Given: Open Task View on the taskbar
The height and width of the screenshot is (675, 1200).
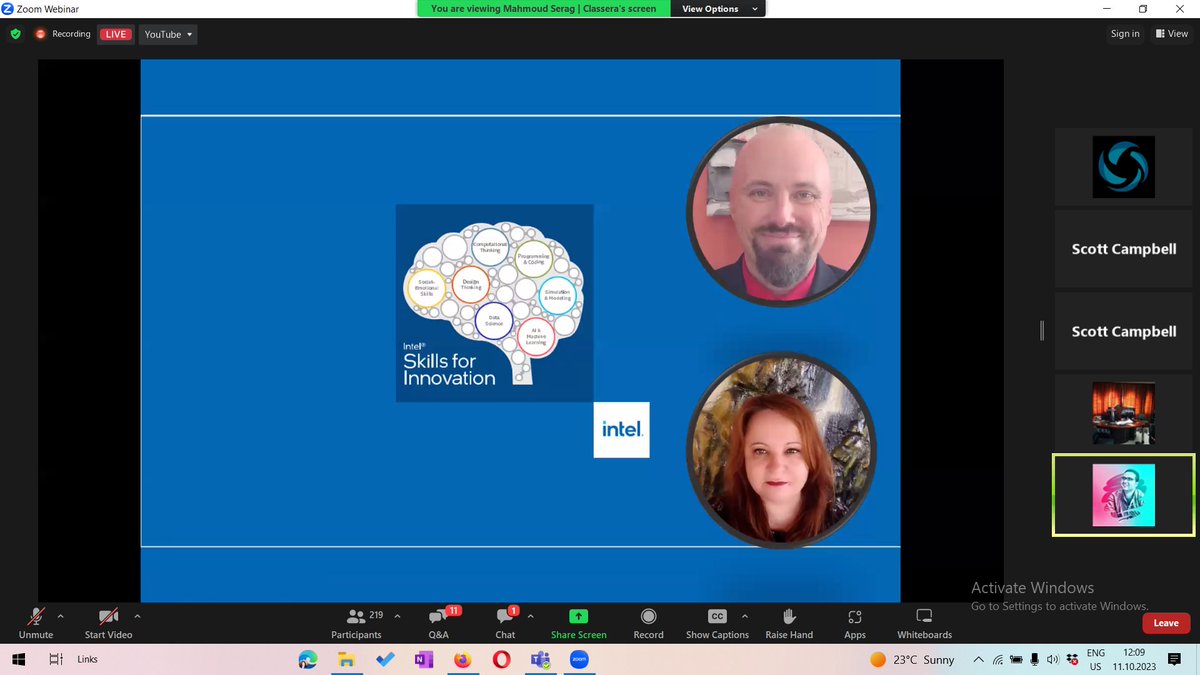Looking at the screenshot, I should [x=56, y=660].
